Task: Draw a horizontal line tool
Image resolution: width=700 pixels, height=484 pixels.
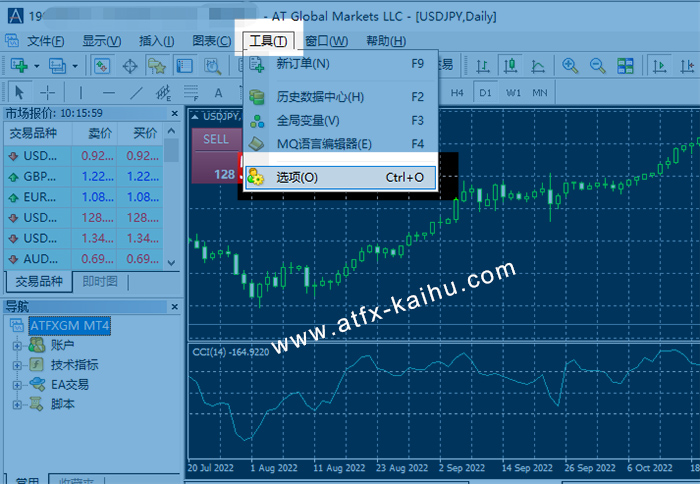Action: click(108, 93)
